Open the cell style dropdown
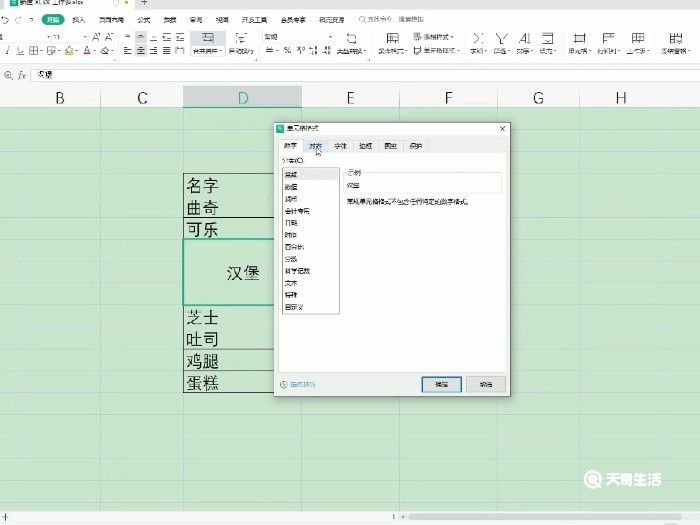This screenshot has width=700, height=525. [x=437, y=50]
